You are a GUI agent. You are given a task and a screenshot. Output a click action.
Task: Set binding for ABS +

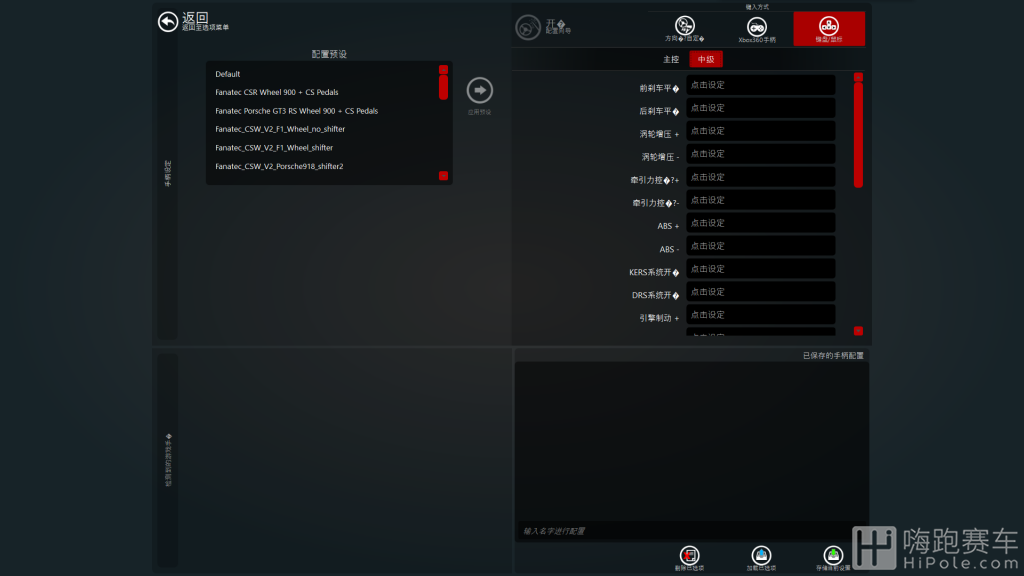[x=761, y=223]
